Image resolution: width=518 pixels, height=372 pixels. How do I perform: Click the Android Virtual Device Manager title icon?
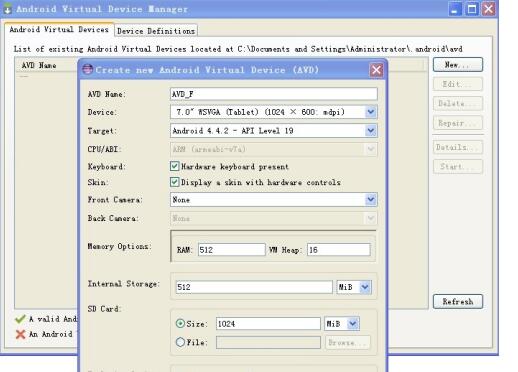(x=7, y=9)
